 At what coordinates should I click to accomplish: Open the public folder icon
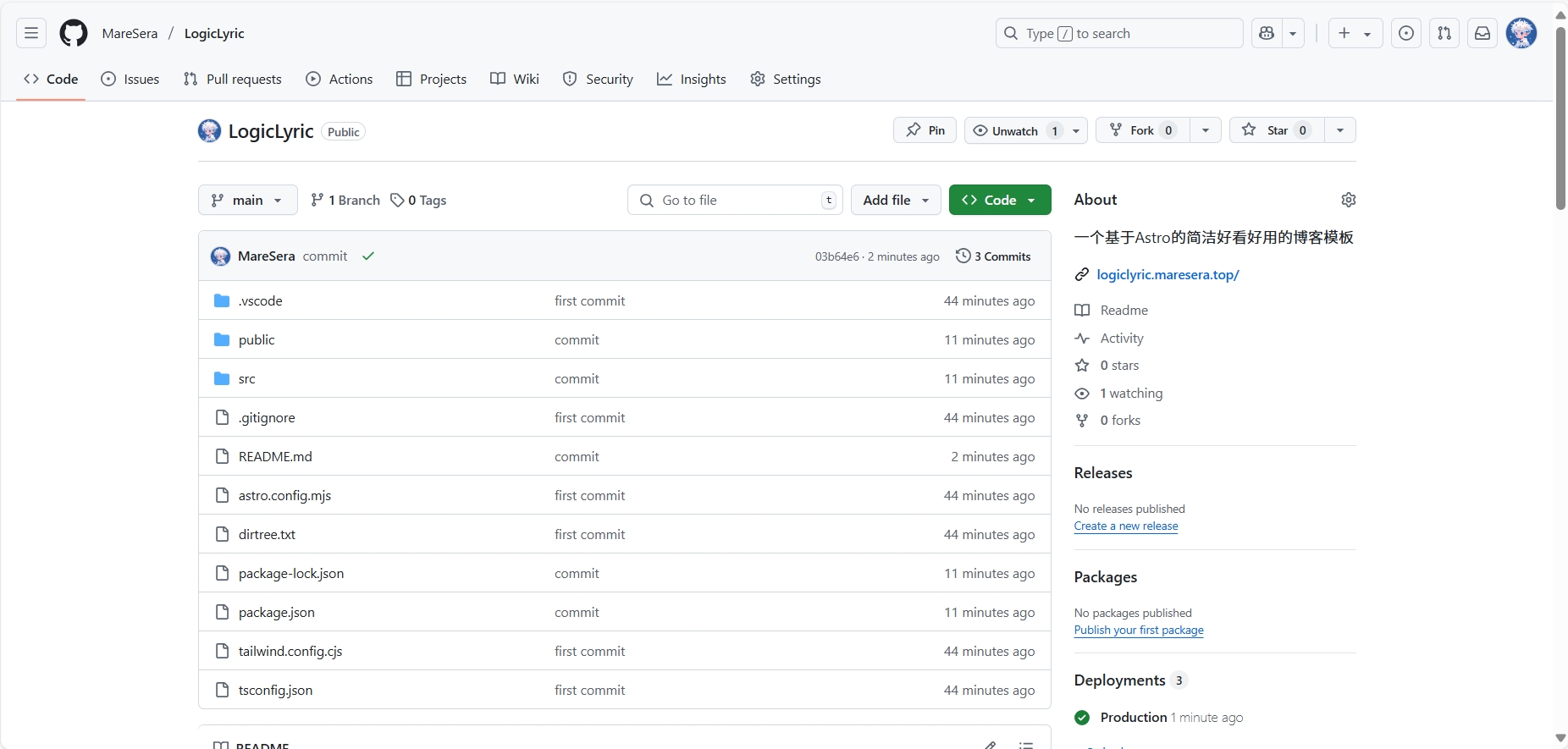[222, 339]
